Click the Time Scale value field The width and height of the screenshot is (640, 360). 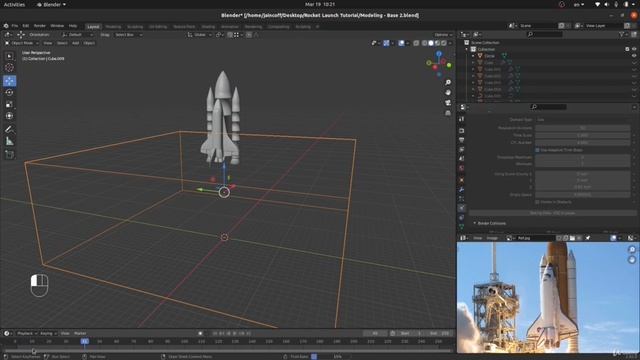(583, 135)
